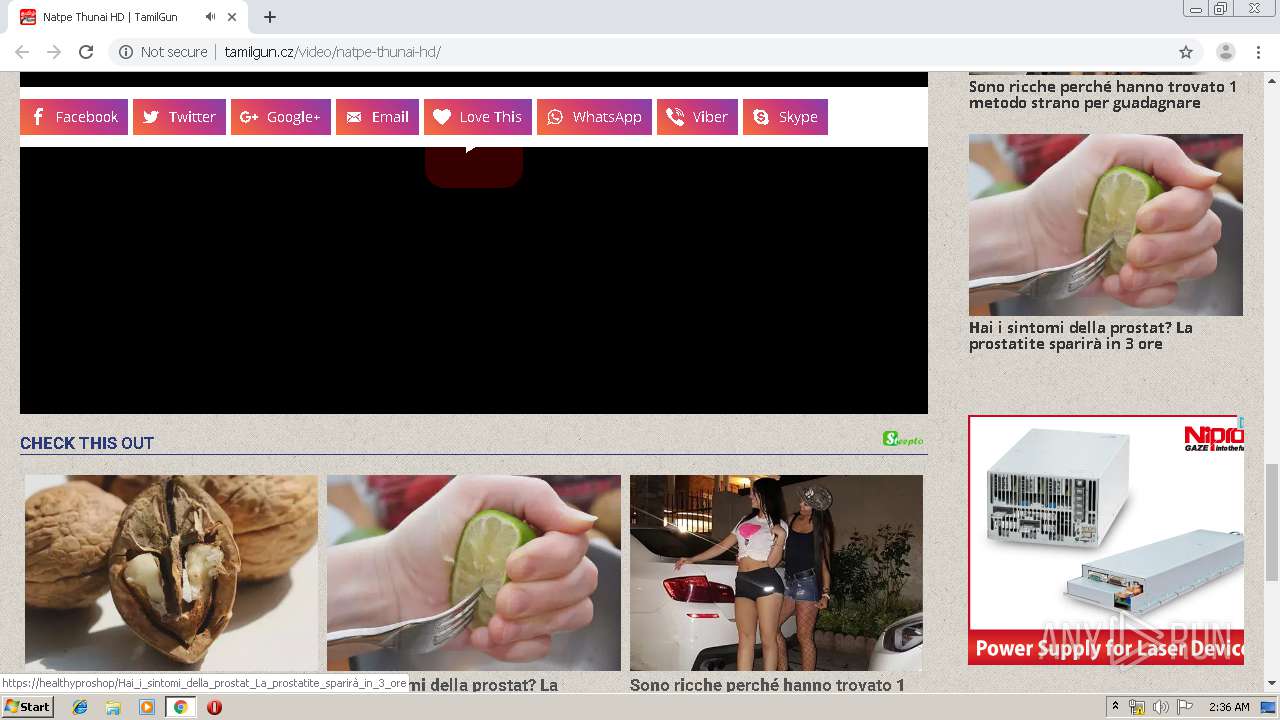Click the Love This heart button

click(478, 117)
